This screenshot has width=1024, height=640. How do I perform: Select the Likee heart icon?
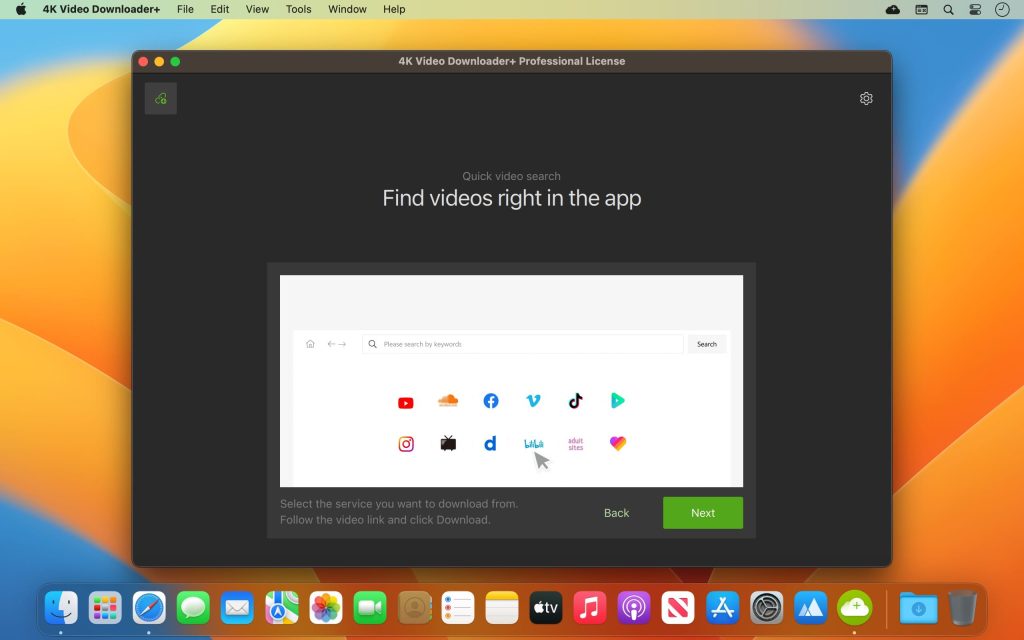[617, 443]
